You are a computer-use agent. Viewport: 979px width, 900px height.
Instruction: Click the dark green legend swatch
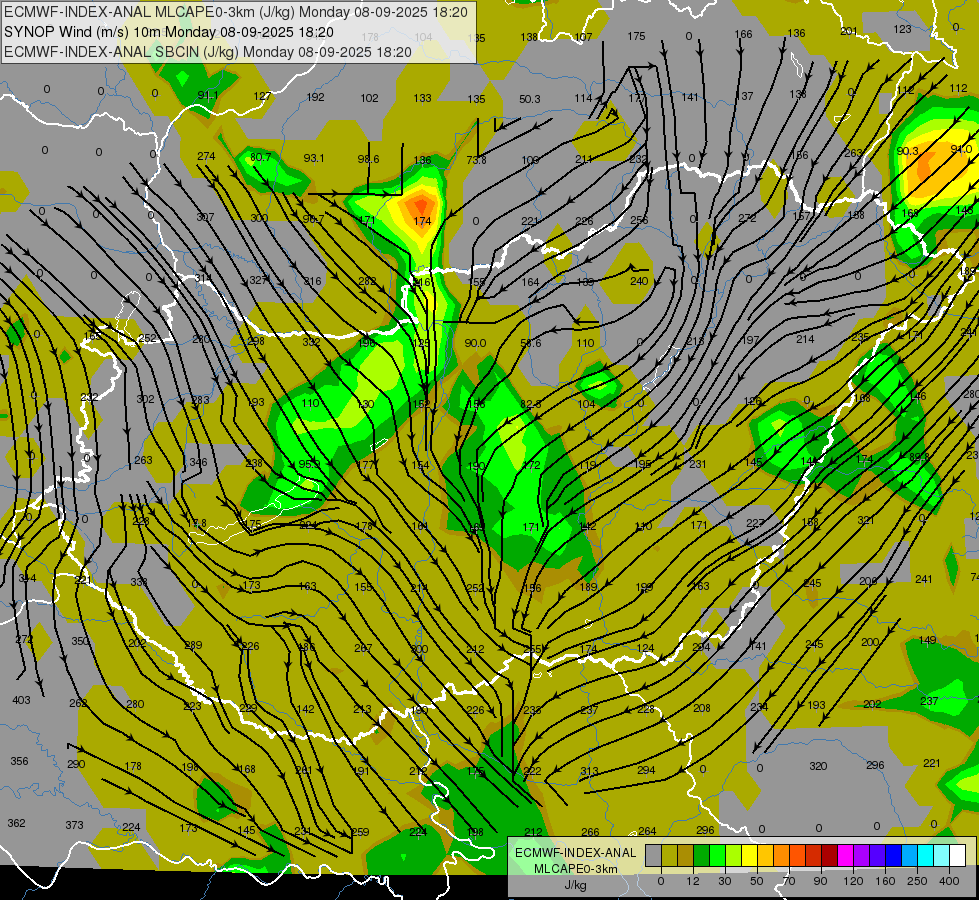click(702, 855)
